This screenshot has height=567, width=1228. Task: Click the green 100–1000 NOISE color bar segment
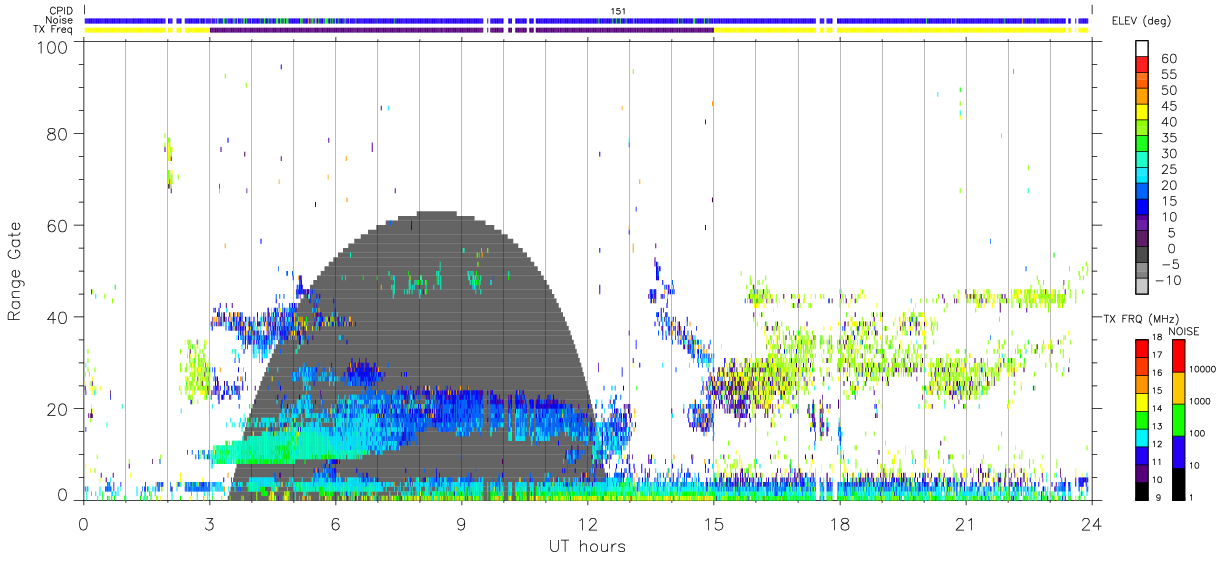point(1180,419)
